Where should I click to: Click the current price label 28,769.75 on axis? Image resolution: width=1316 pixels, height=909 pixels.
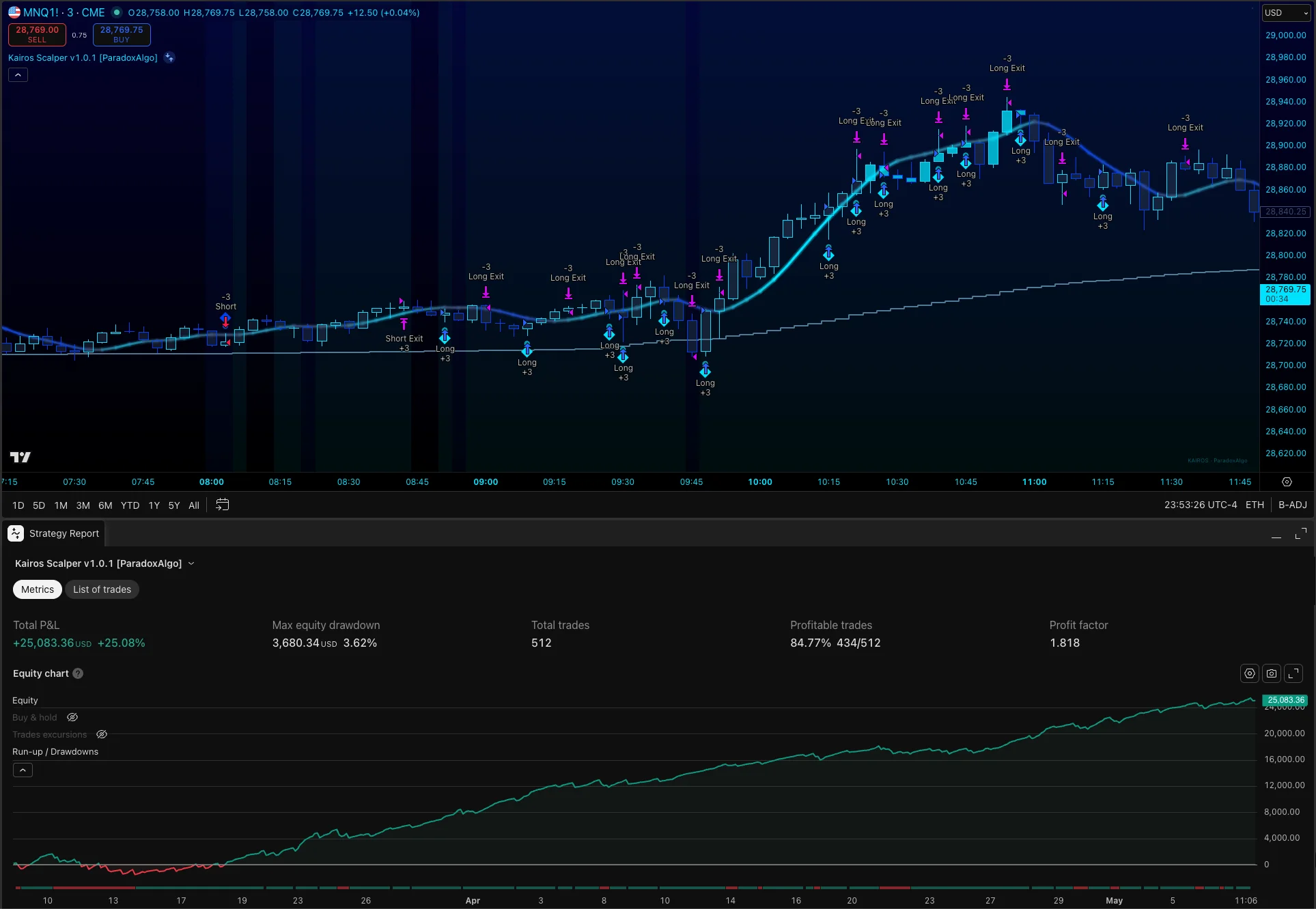point(1285,294)
